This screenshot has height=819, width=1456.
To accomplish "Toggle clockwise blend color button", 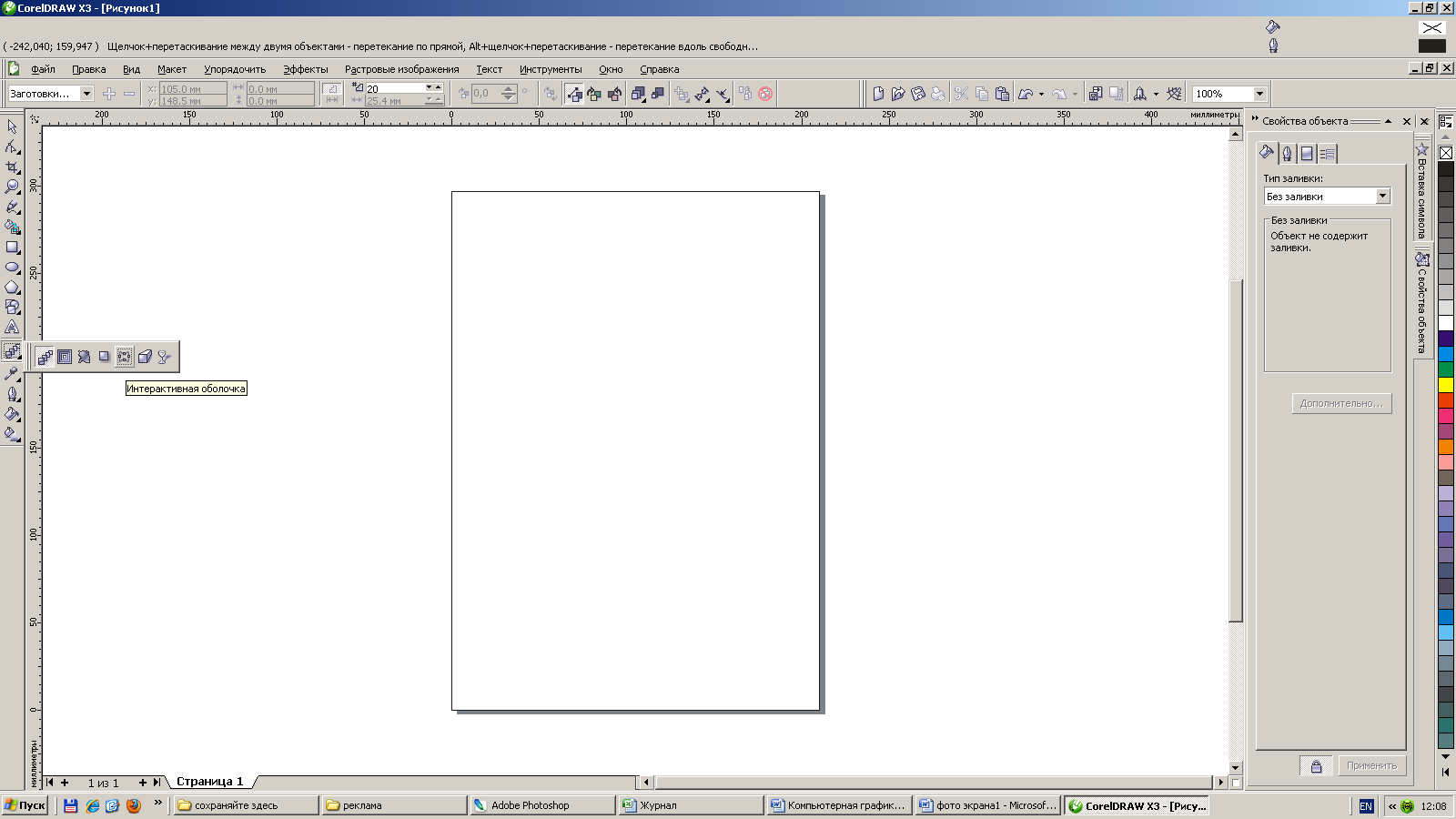I will pyautogui.click(x=594, y=94).
